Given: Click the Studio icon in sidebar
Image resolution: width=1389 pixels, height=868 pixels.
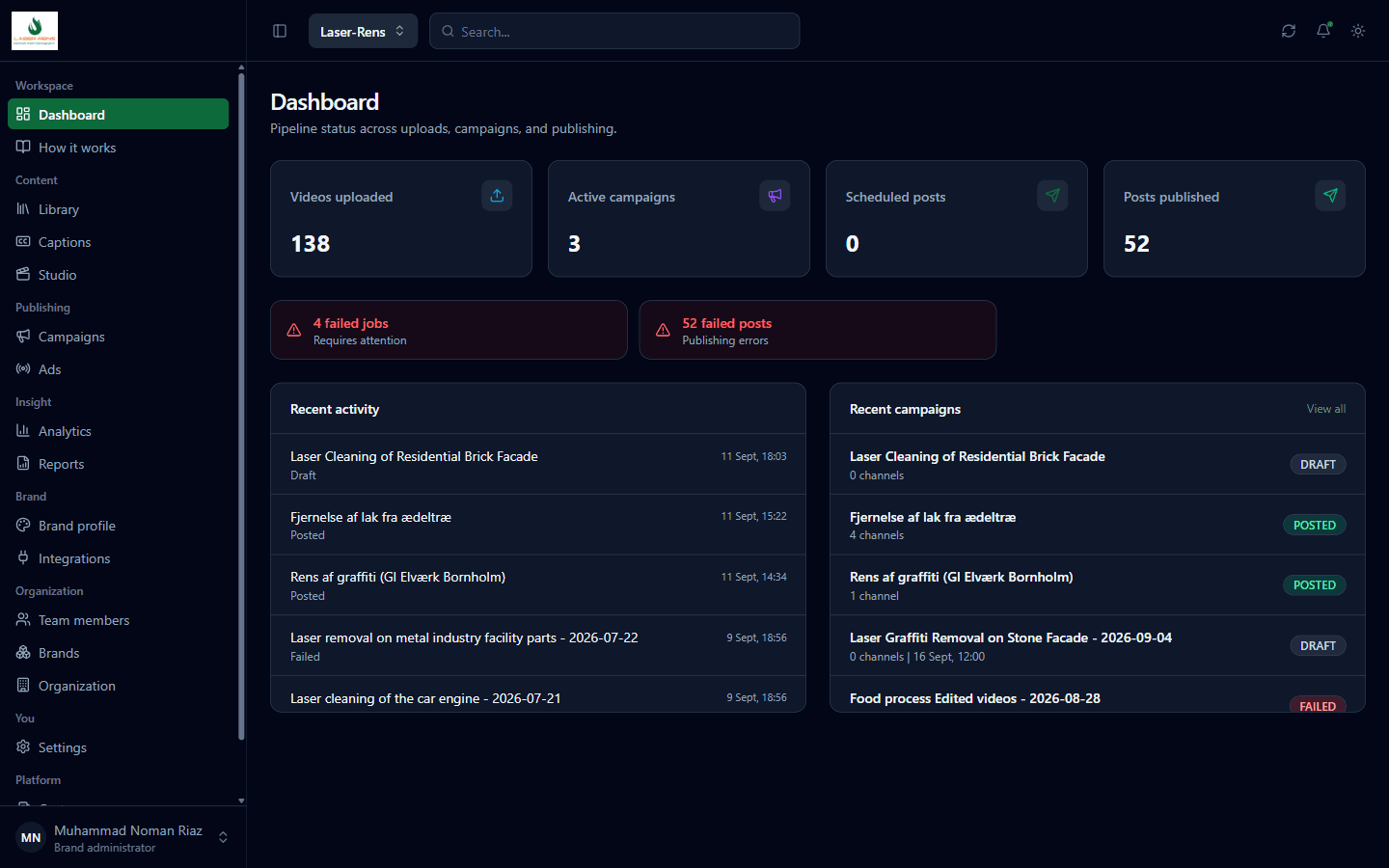Looking at the screenshot, I should pyautogui.click(x=23, y=275).
